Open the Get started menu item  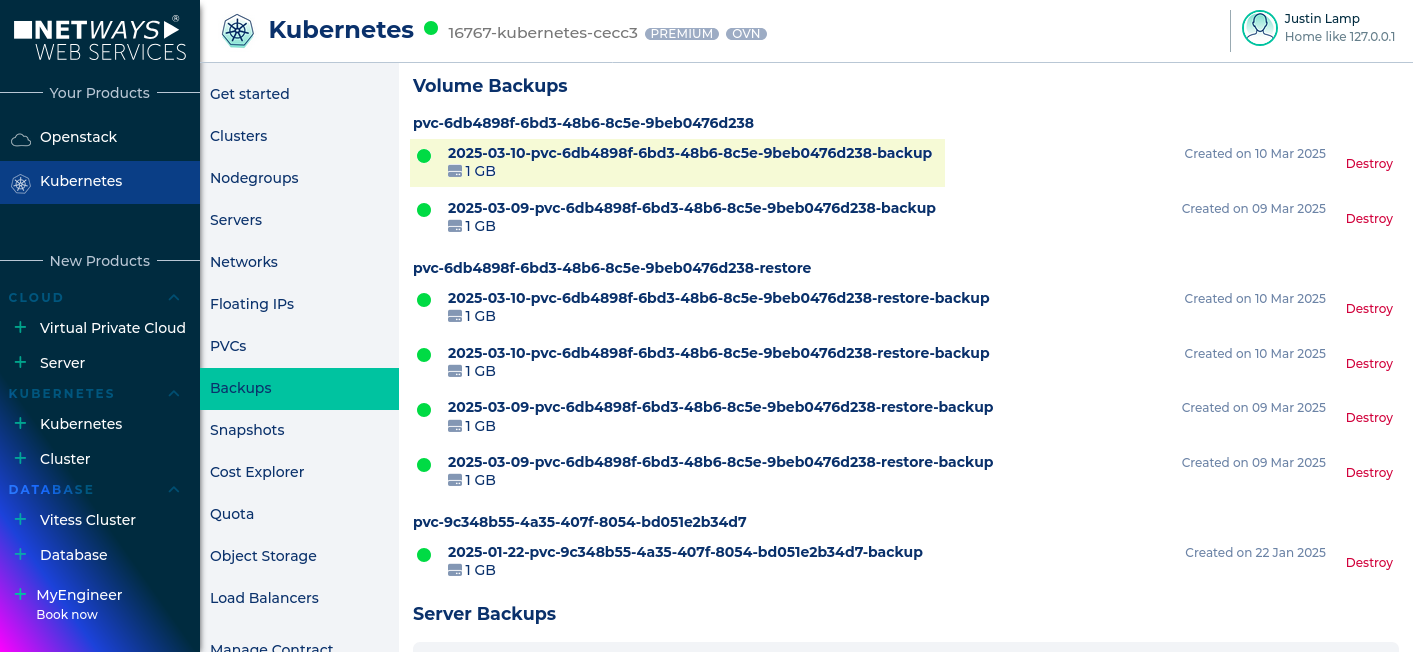299,94
